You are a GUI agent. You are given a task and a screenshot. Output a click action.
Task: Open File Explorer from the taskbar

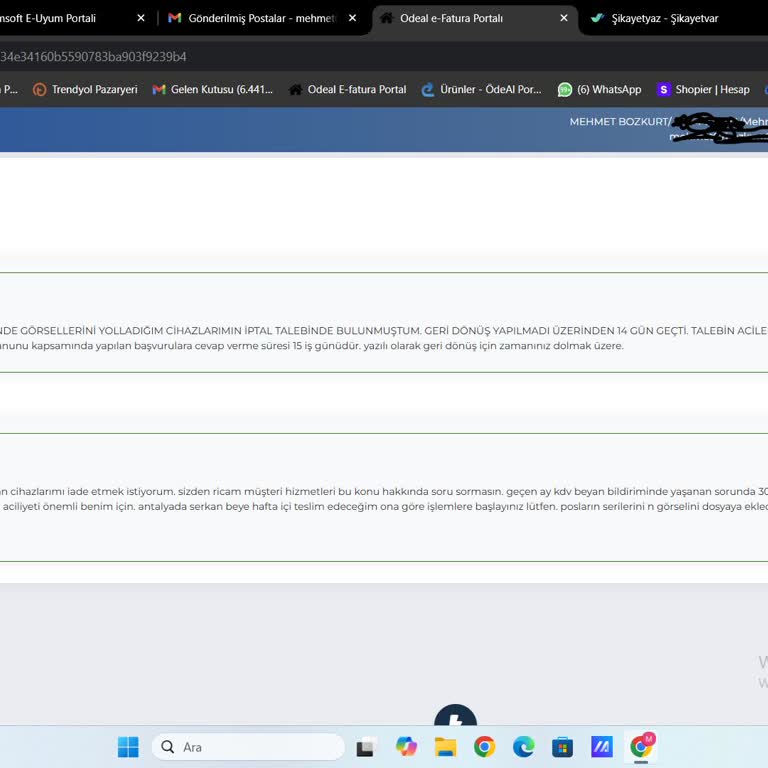coord(445,747)
